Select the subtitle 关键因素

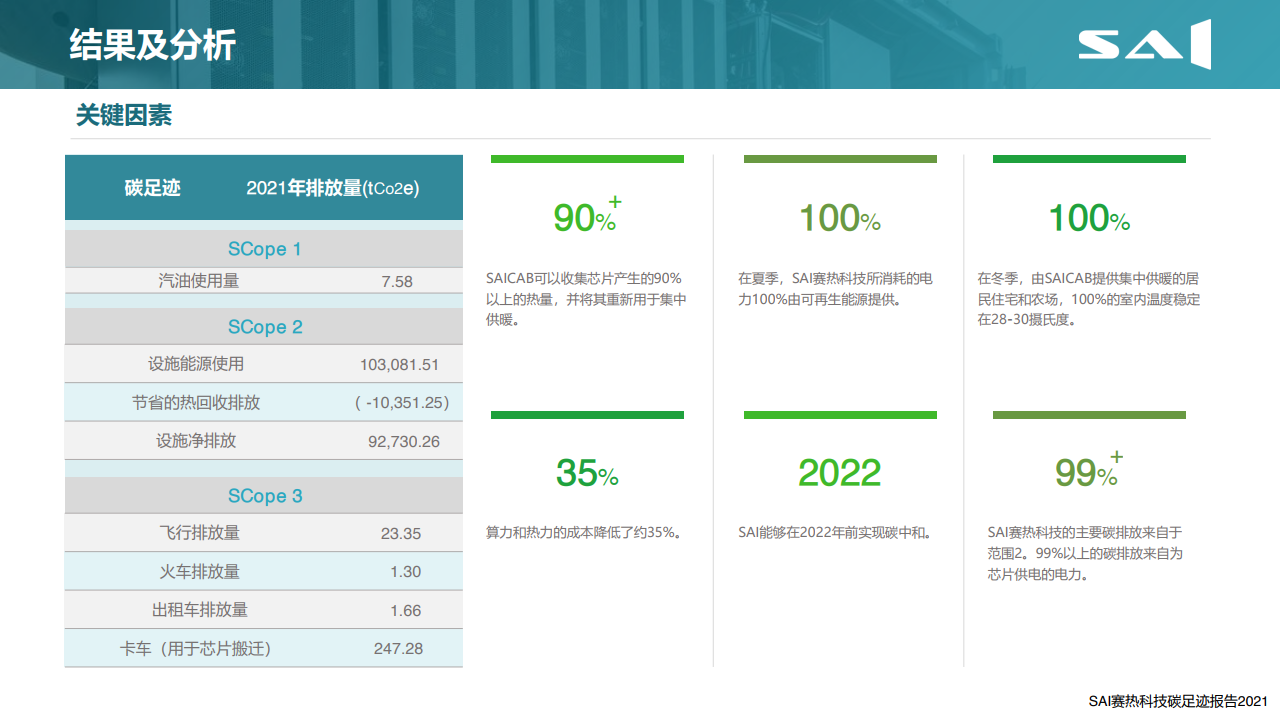(124, 115)
